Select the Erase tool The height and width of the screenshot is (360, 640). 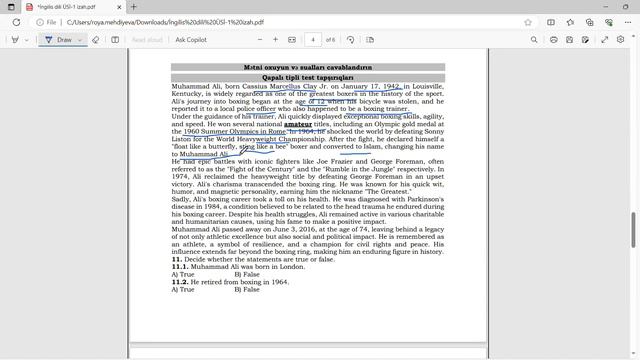pos(96,40)
